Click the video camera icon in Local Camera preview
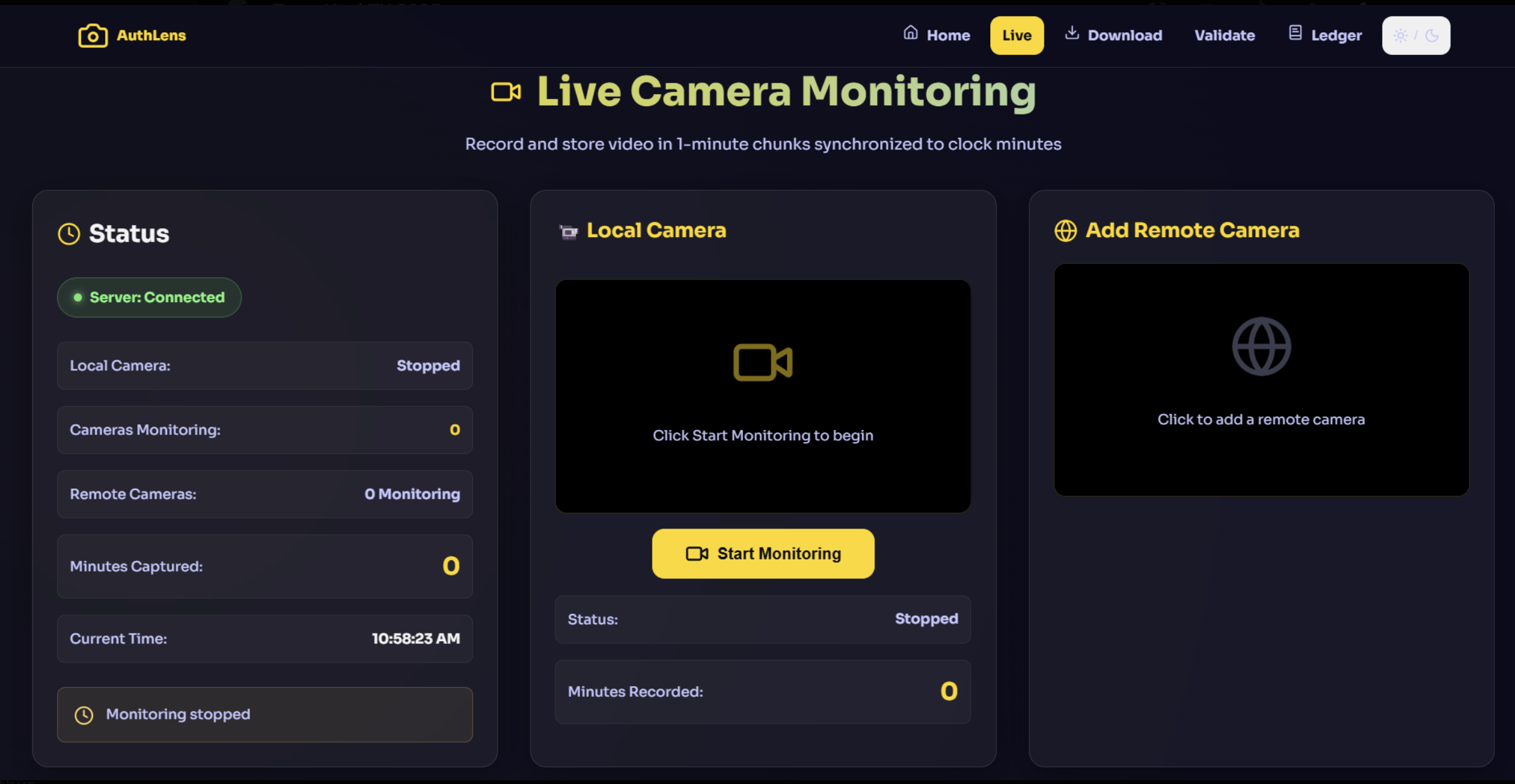Screen dimensions: 1515x784 coord(763,362)
